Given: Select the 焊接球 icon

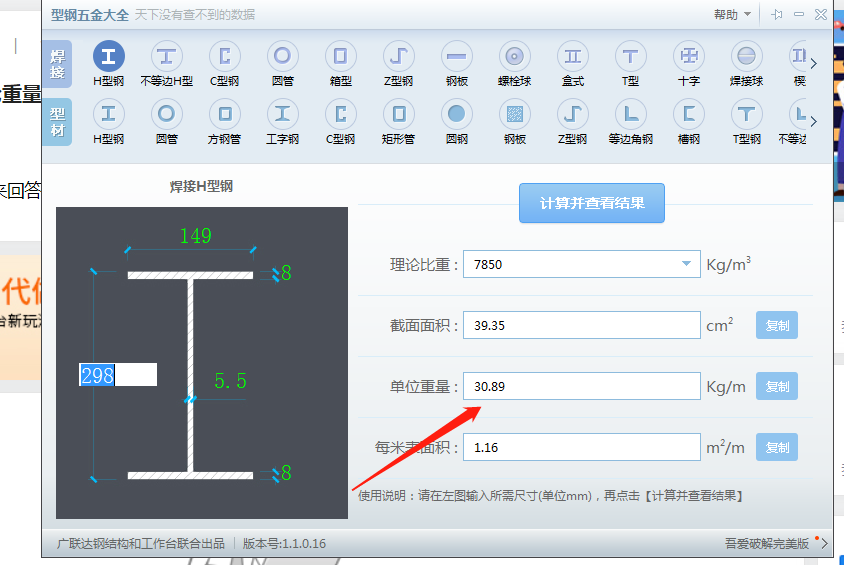Looking at the screenshot, I should pyautogui.click(x=747, y=56).
